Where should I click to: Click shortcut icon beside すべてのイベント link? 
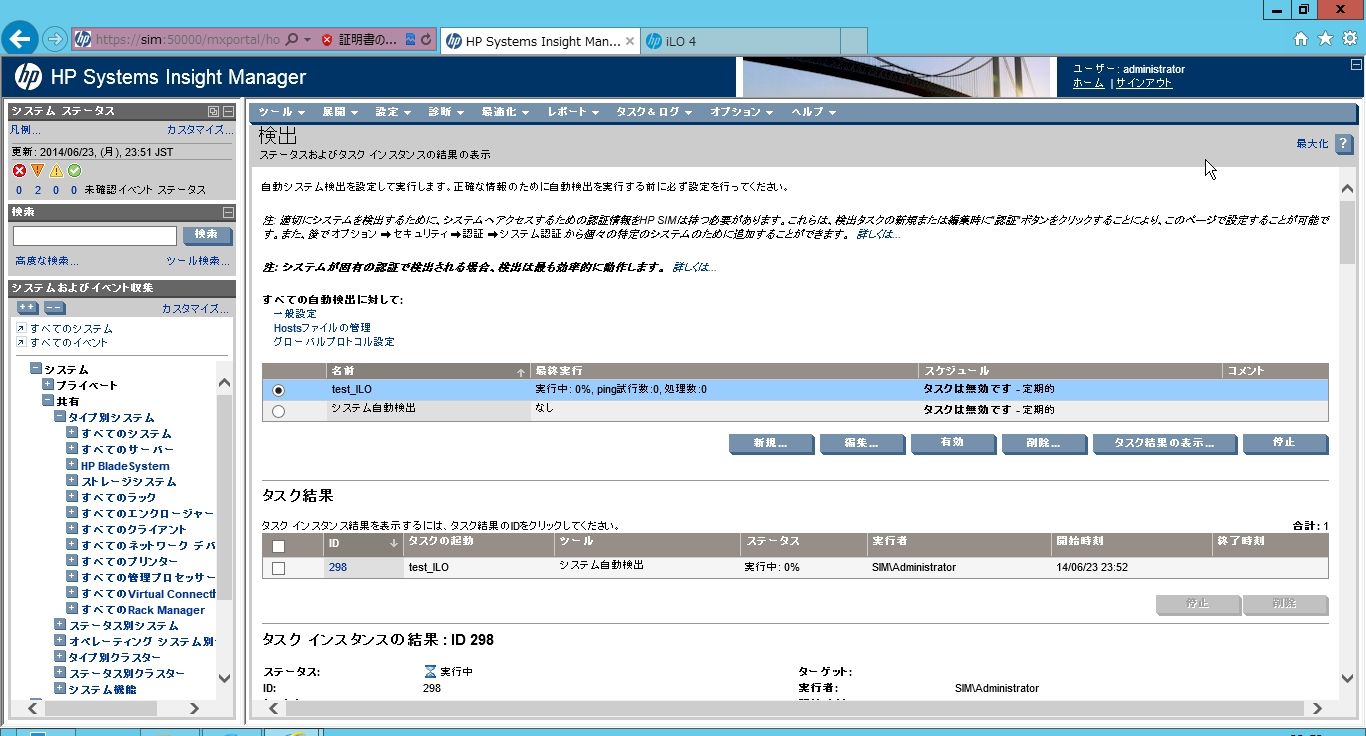(21, 342)
